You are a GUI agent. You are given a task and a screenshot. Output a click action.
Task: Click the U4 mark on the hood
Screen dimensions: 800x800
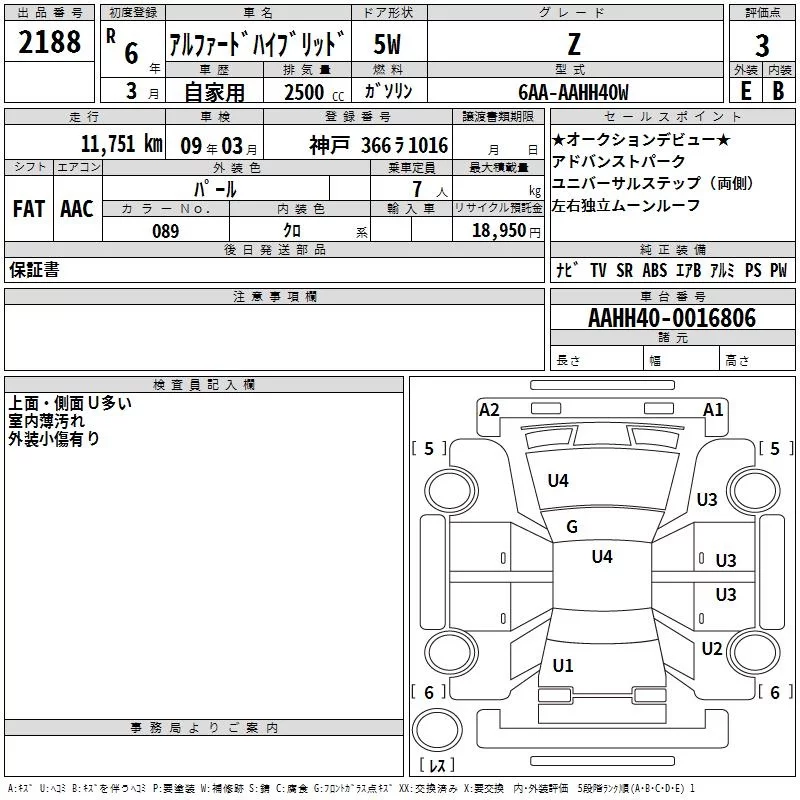coord(558,481)
